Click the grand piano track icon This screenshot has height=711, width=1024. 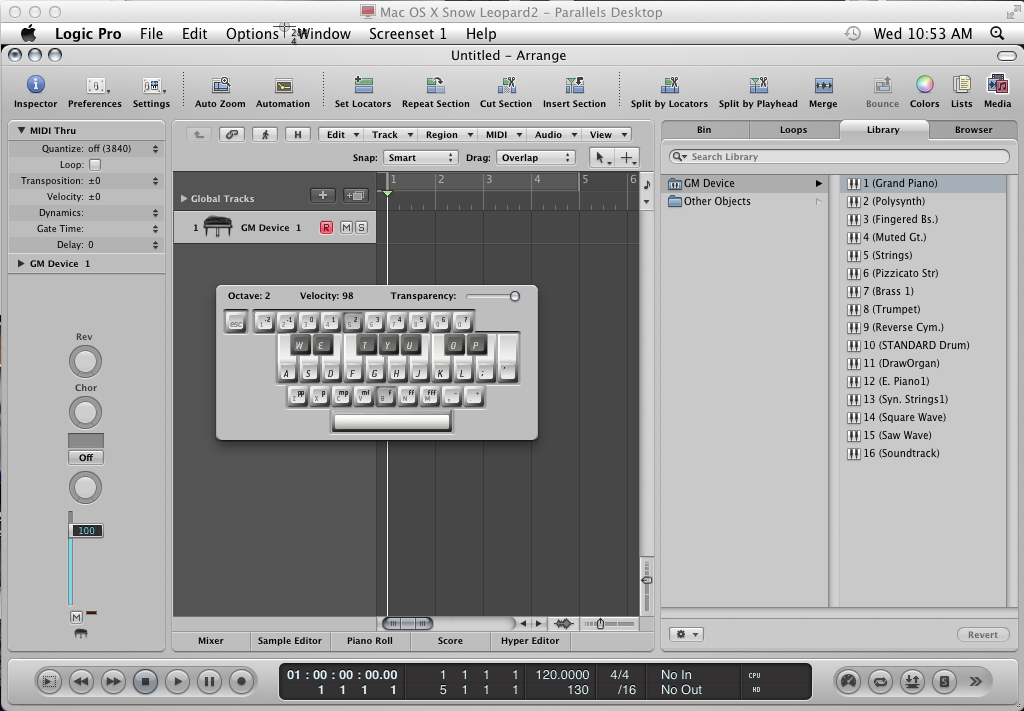(x=217, y=227)
